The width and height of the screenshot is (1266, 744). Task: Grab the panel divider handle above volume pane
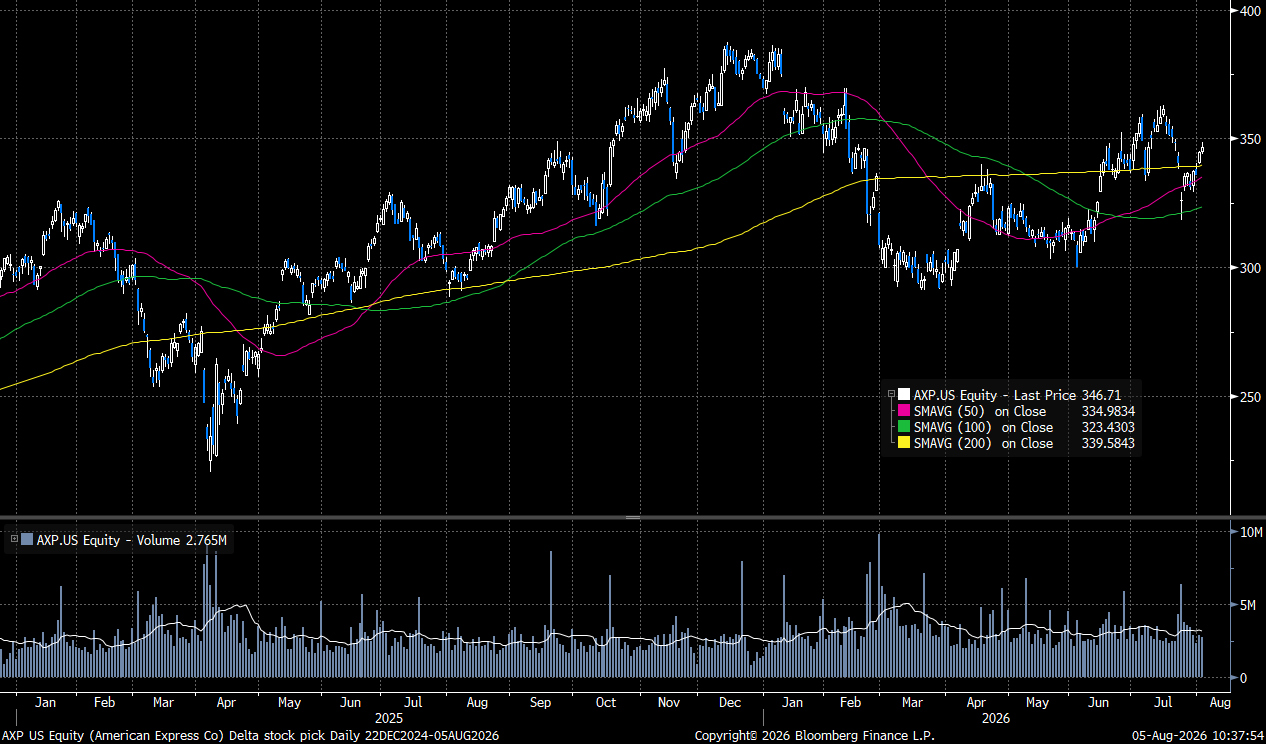(x=632, y=517)
